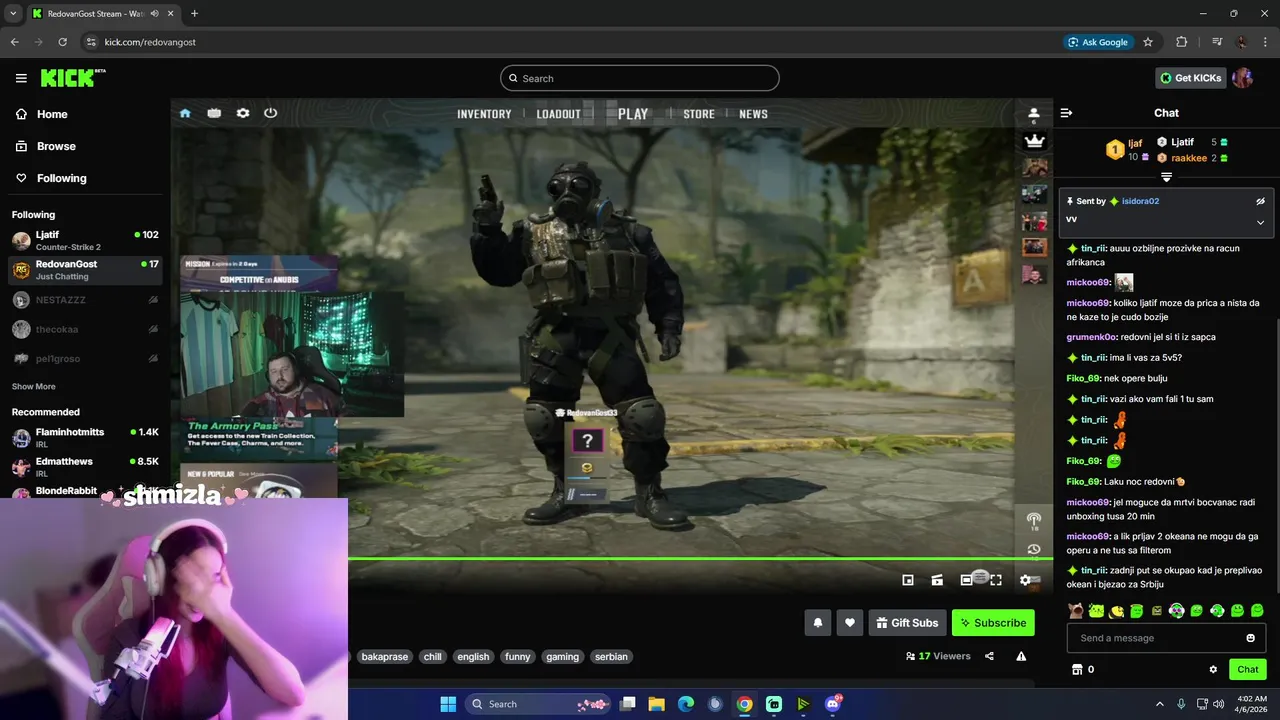The width and height of the screenshot is (1280, 720).
Task: Click isidora02 username in pinned message
Action: pos(1140,201)
